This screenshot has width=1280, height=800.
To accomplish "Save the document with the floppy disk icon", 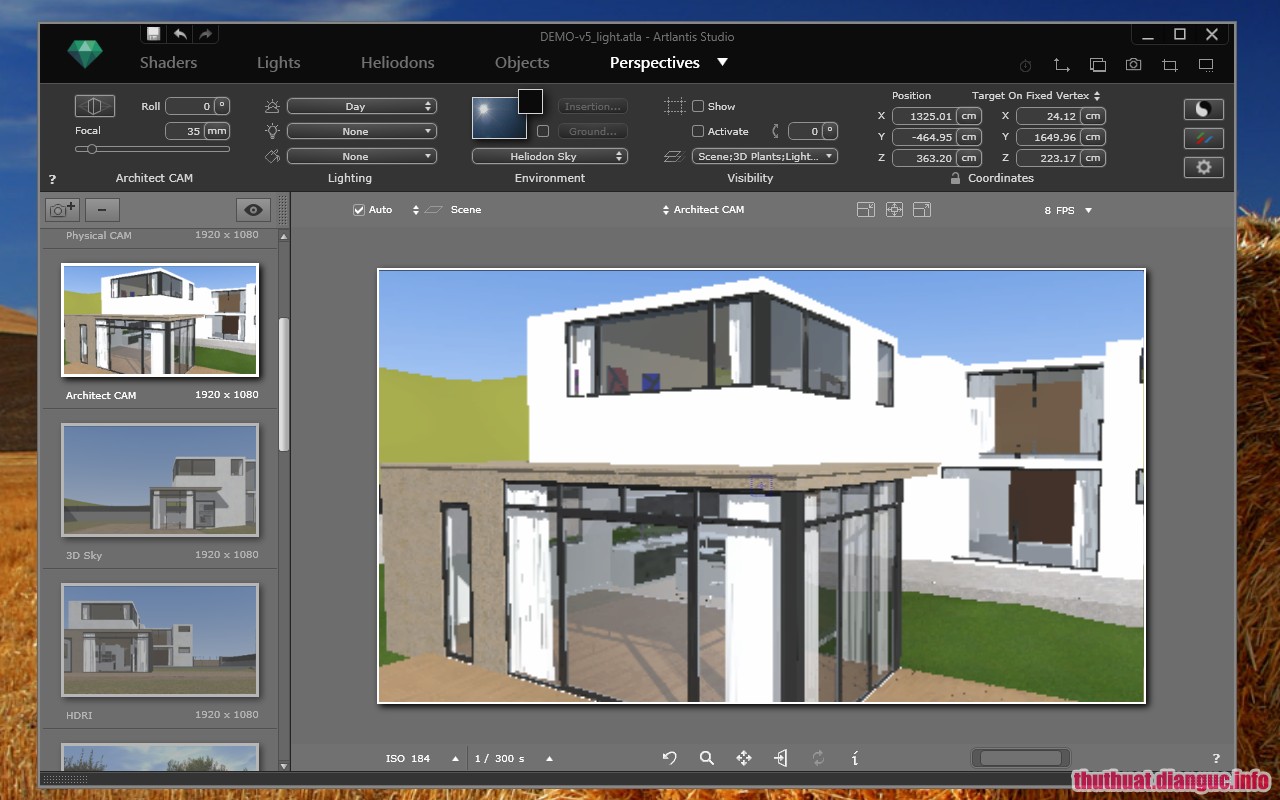I will coord(154,34).
